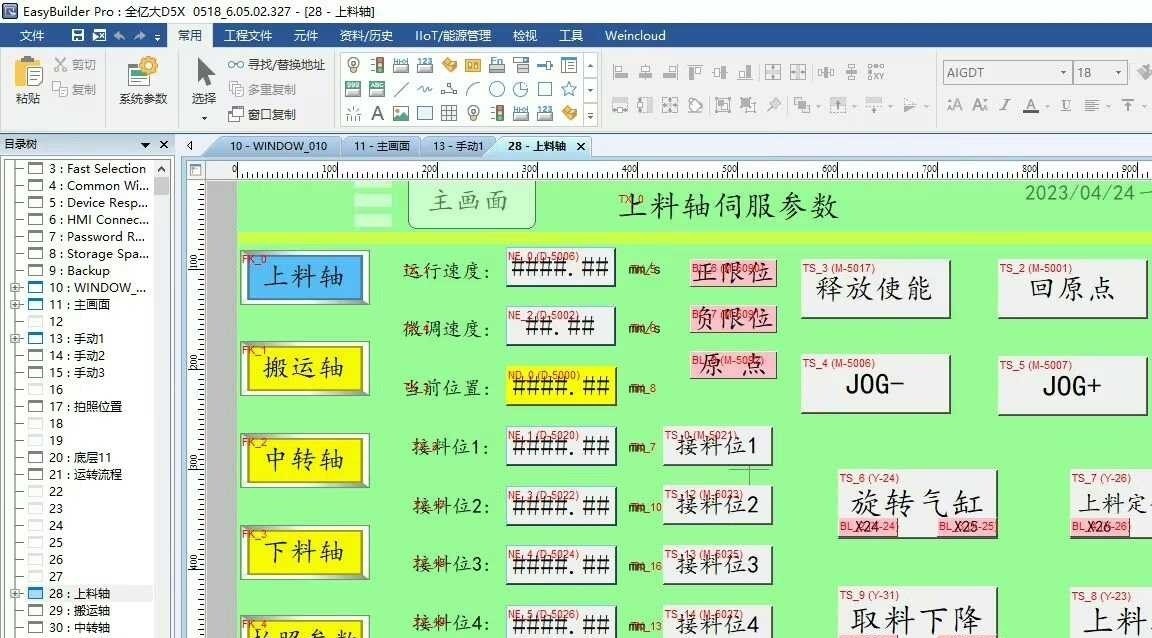Switch to the 元件 ribbon tab
The height and width of the screenshot is (638, 1152).
(305, 35)
